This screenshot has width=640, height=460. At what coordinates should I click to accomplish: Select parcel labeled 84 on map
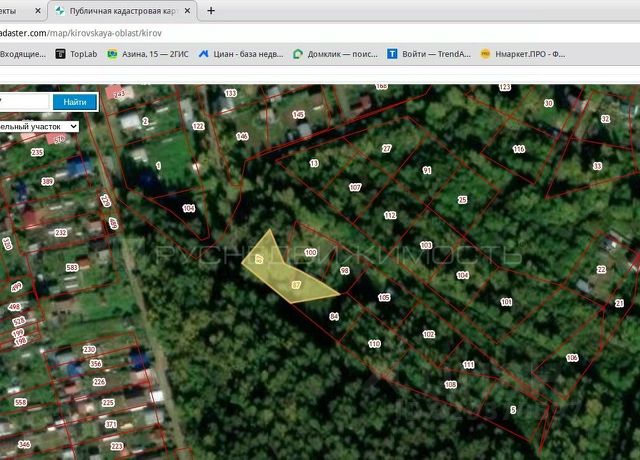click(334, 316)
